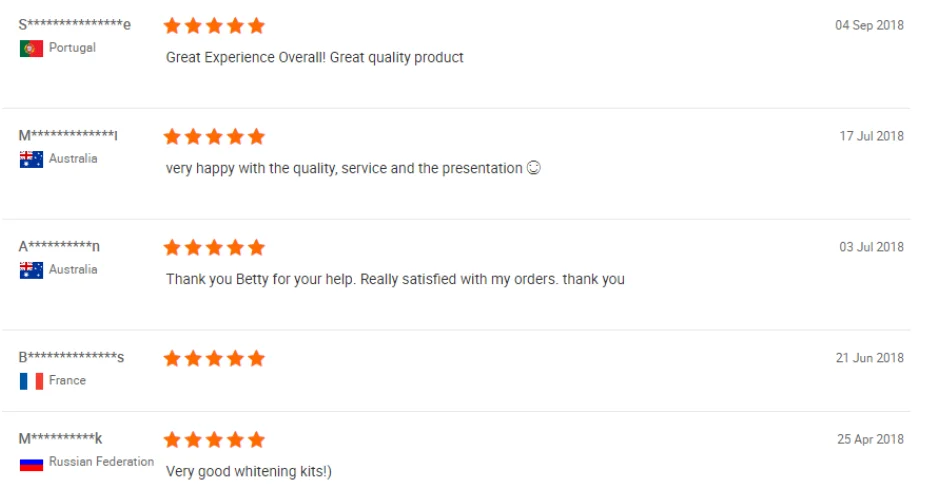
Task: Click the star rating dated 17 Jul 2018
Action: tap(214, 136)
